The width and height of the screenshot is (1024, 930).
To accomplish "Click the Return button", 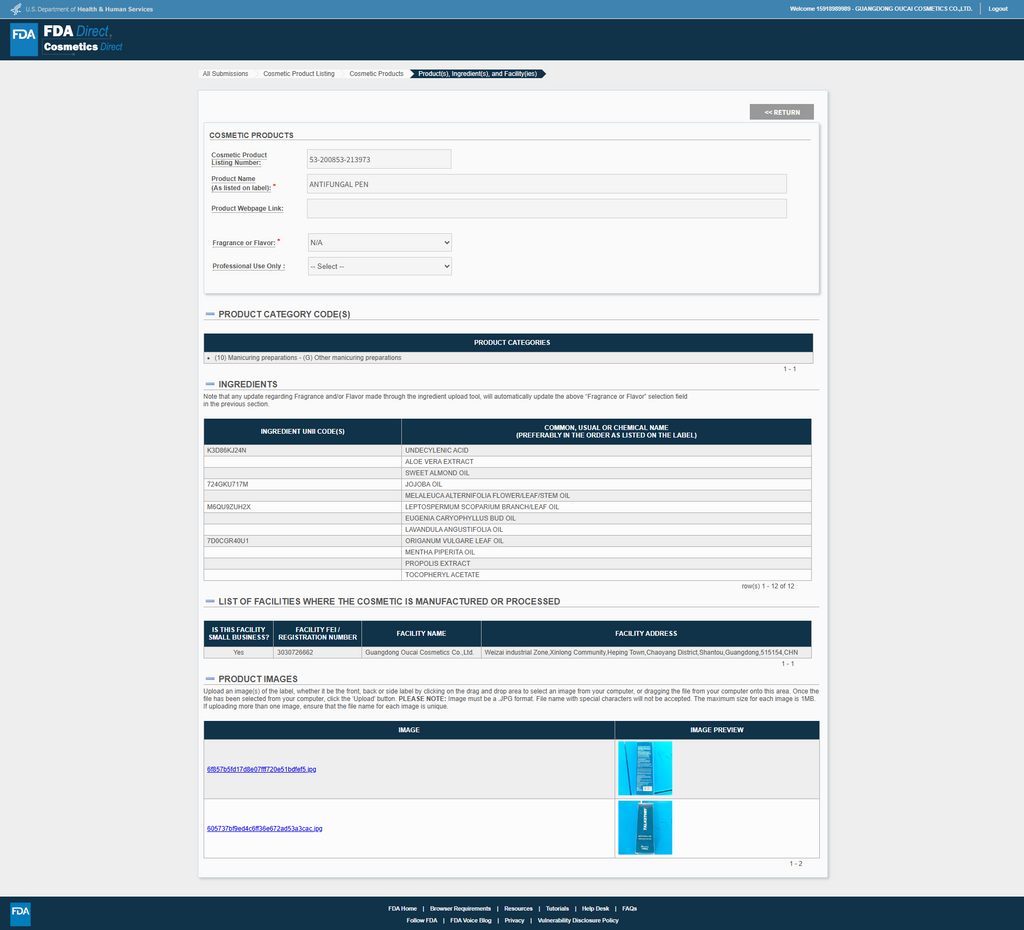I will 781,112.
